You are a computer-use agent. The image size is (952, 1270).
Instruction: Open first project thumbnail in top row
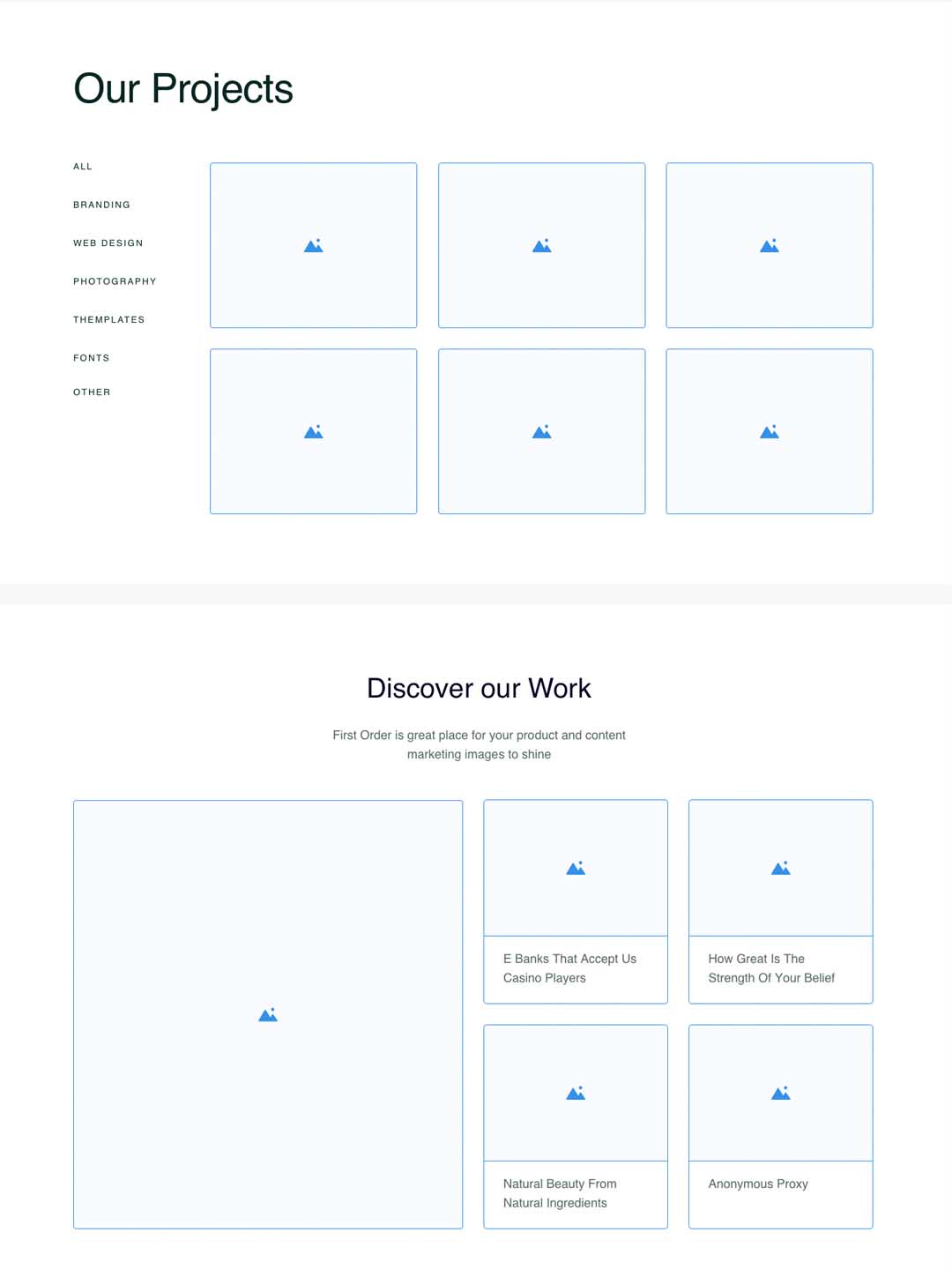pos(313,245)
